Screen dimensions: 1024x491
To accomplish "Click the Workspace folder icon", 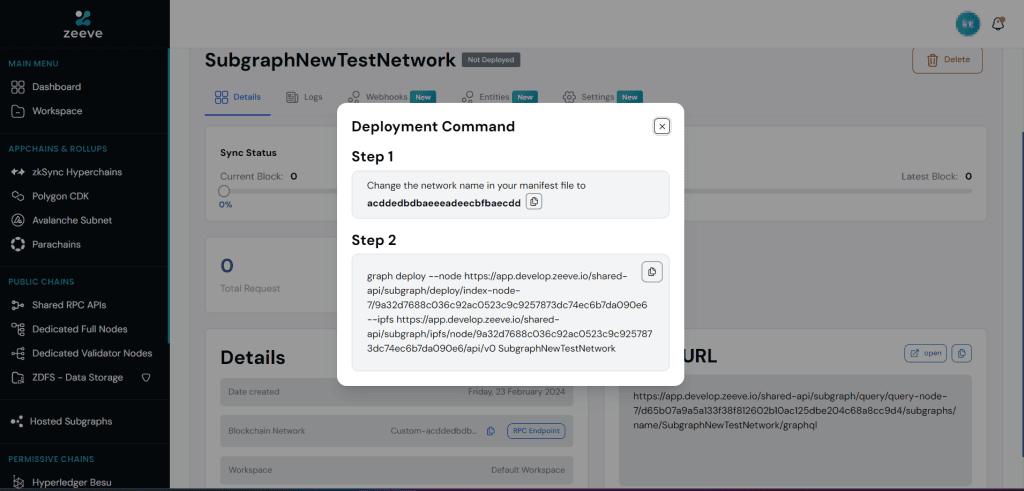I will tap(18, 111).
